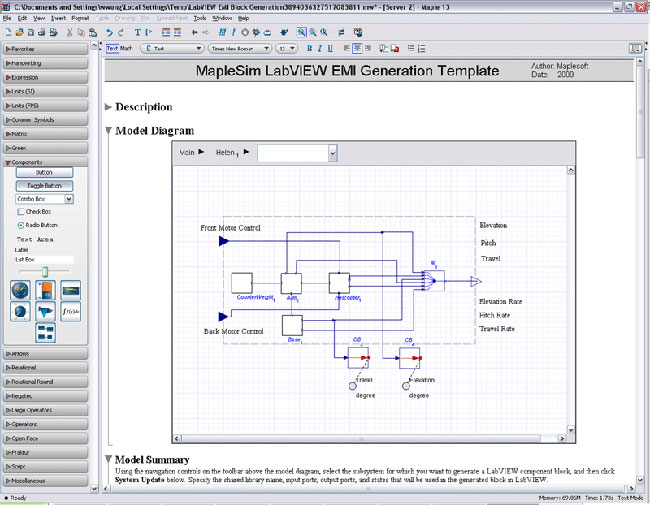
Task: Click the restart Maple server icon
Action: pyautogui.click(x=267, y=32)
